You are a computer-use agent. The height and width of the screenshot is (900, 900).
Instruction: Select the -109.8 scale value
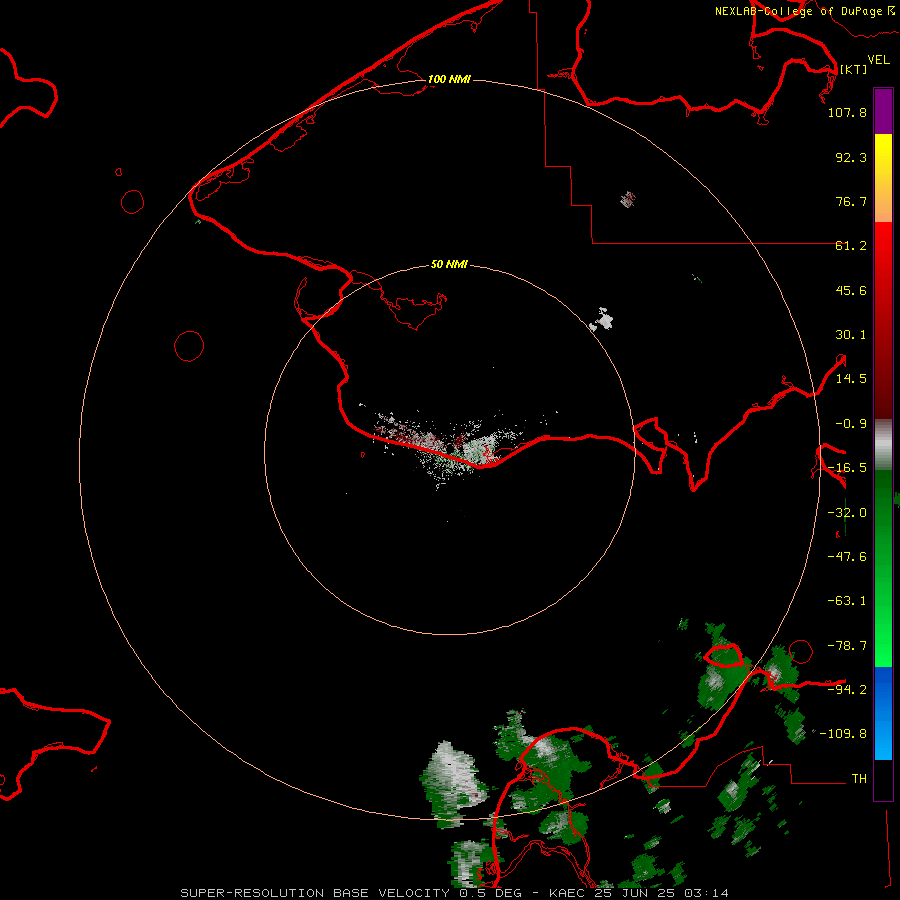click(843, 734)
